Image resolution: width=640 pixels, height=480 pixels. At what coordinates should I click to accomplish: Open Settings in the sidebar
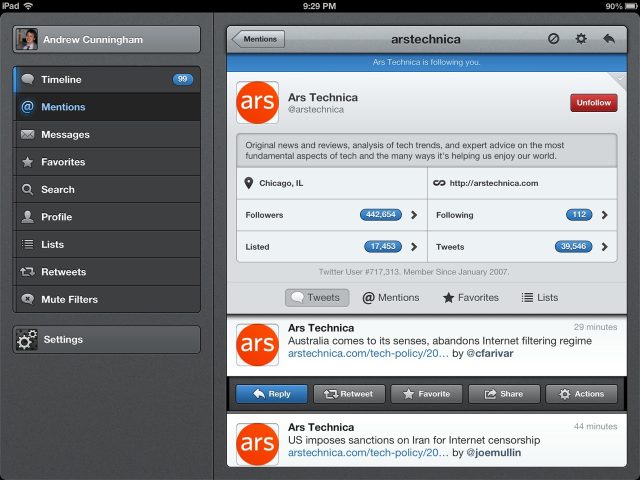(x=107, y=339)
